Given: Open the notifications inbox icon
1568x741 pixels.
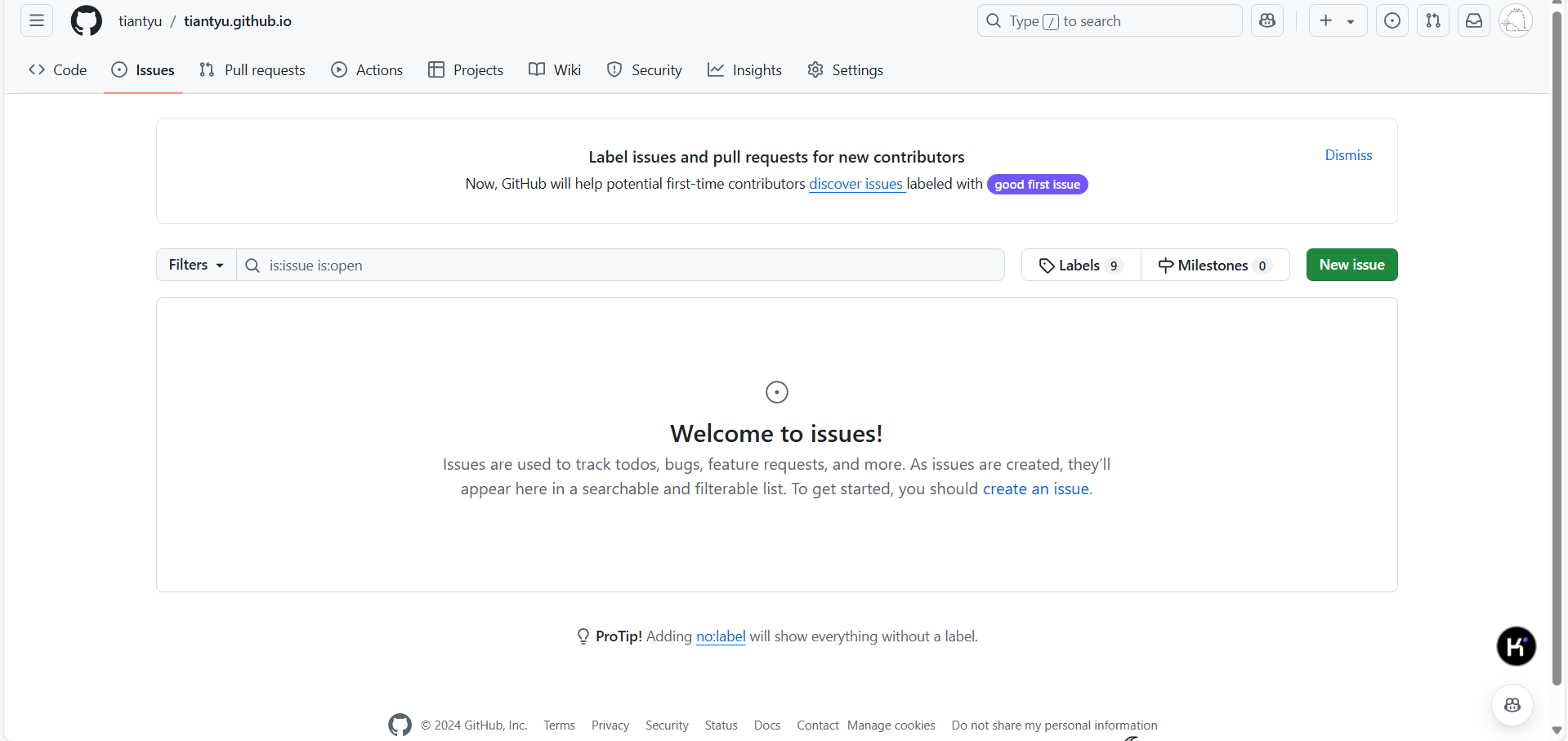Looking at the screenshot, I should pyautogui.click(x=1474, y=20).
